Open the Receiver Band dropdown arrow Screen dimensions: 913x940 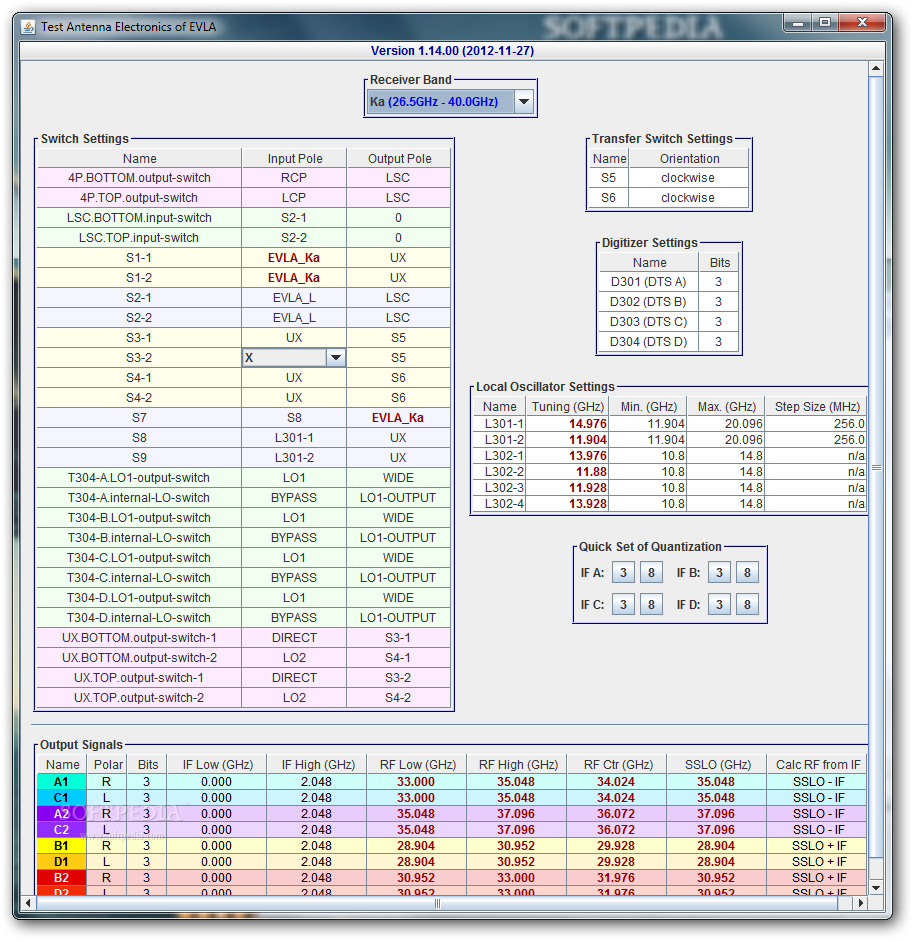tap(524, 101)
